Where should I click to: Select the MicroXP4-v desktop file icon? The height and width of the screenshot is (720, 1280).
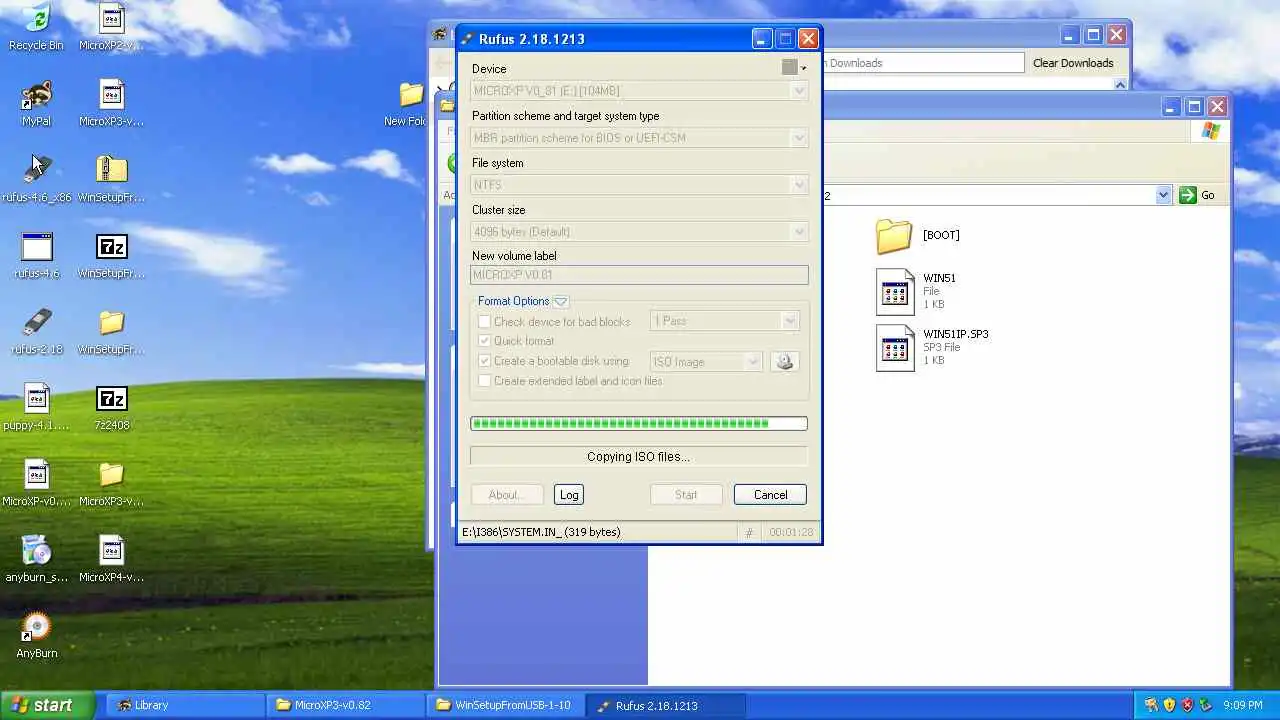(111, 559)
